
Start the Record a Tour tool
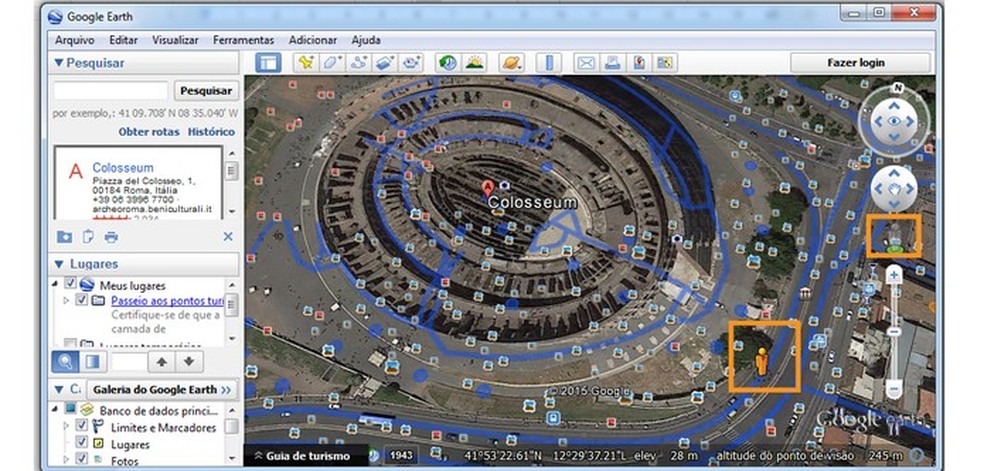point(411,63)
